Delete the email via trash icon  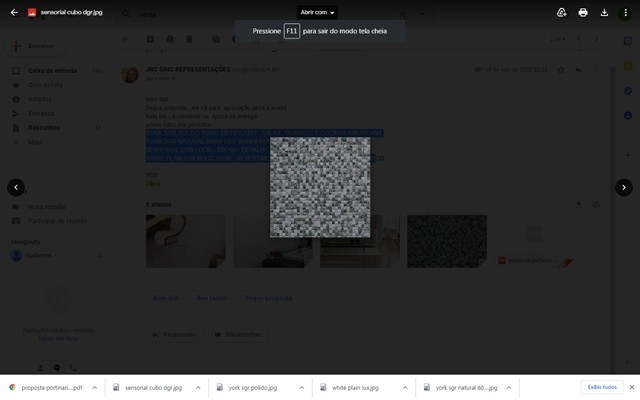tap(189, 39)
